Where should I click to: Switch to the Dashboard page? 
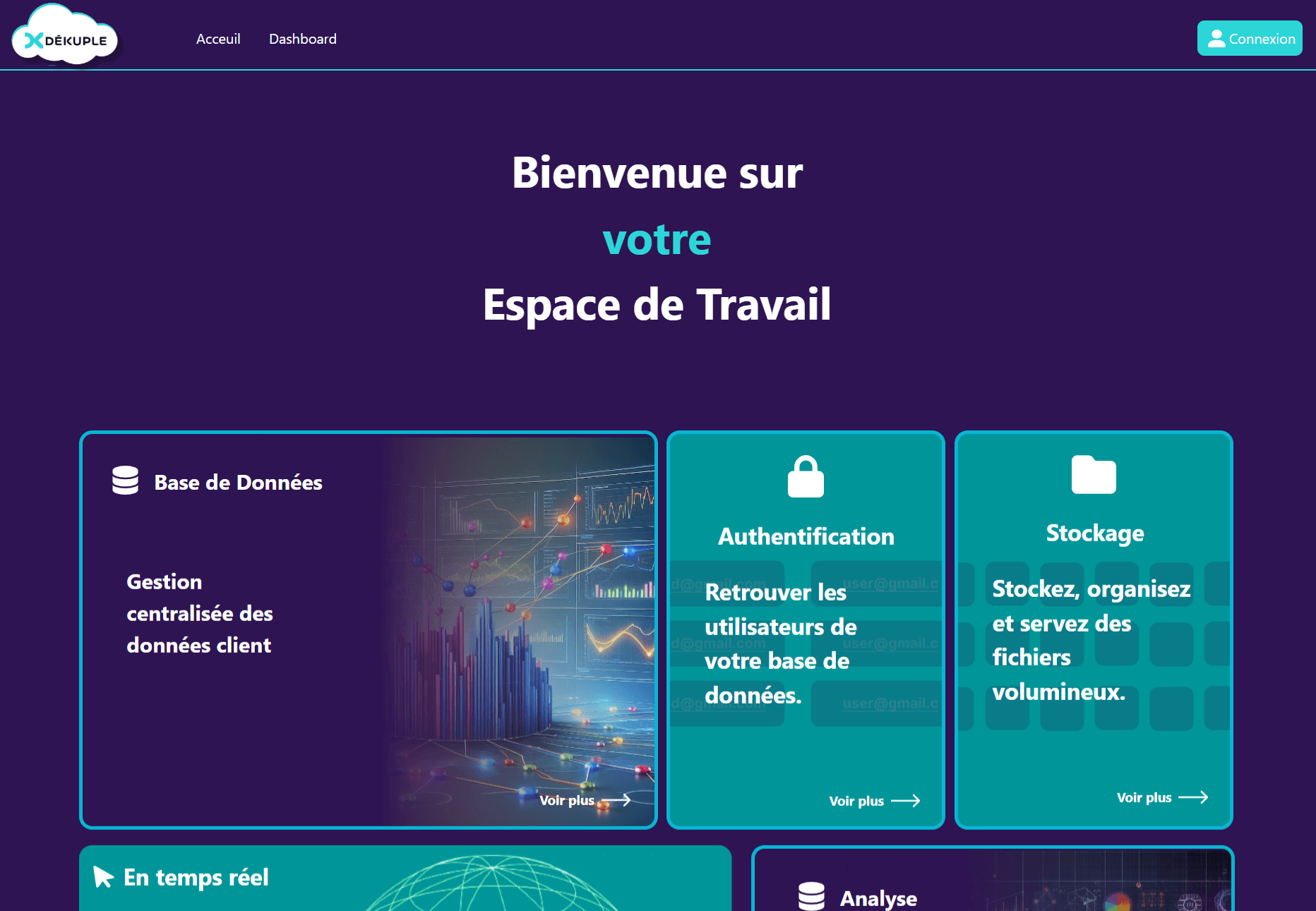pos(302,39)
